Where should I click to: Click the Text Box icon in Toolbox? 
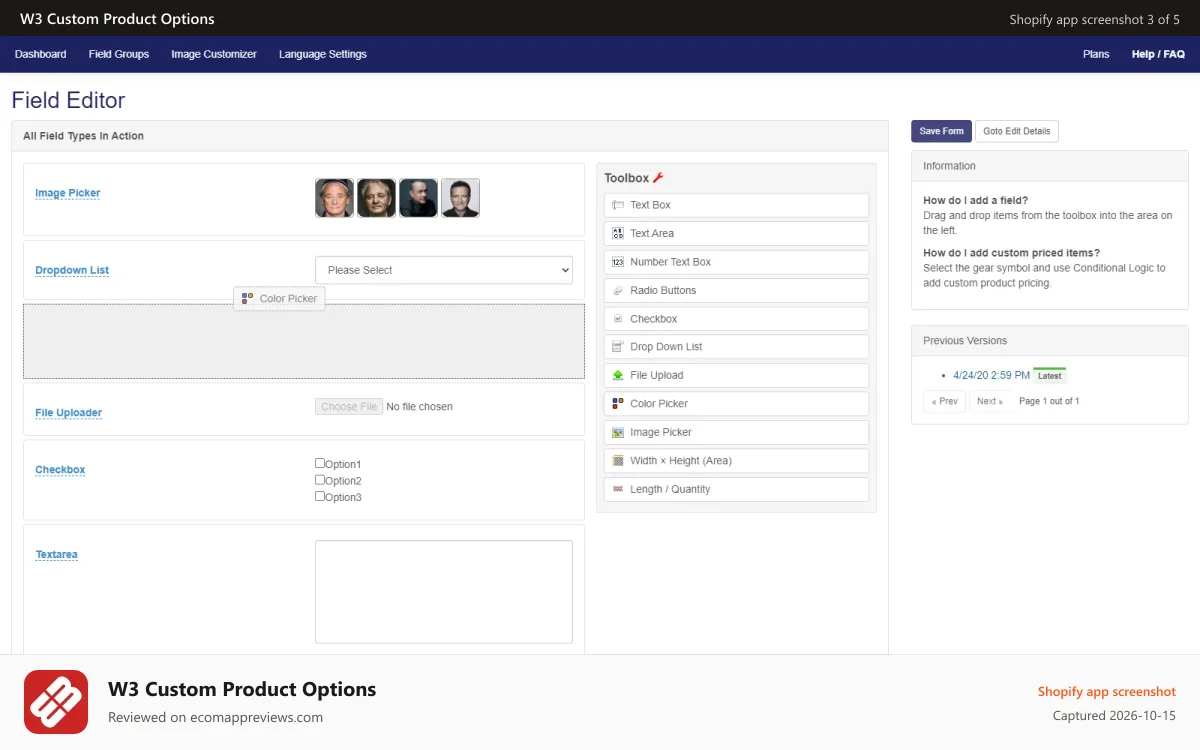[x=618, y=205]
